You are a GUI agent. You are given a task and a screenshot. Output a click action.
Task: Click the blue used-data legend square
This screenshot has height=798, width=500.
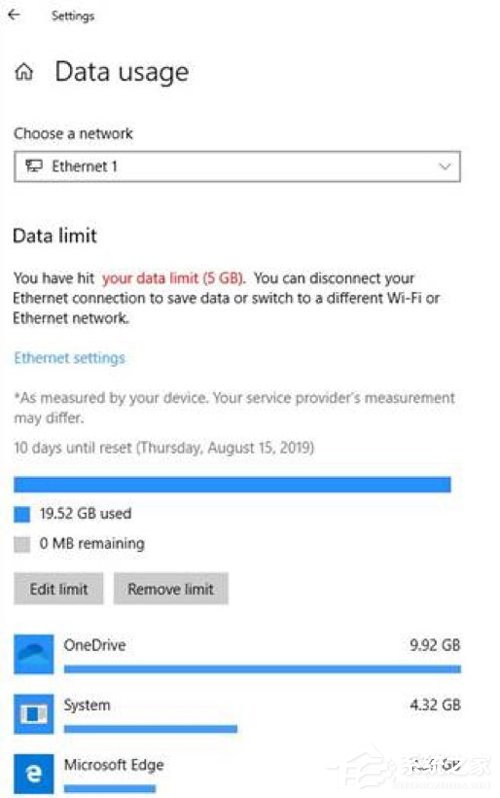pyautogui.click(x=22, y=515)
